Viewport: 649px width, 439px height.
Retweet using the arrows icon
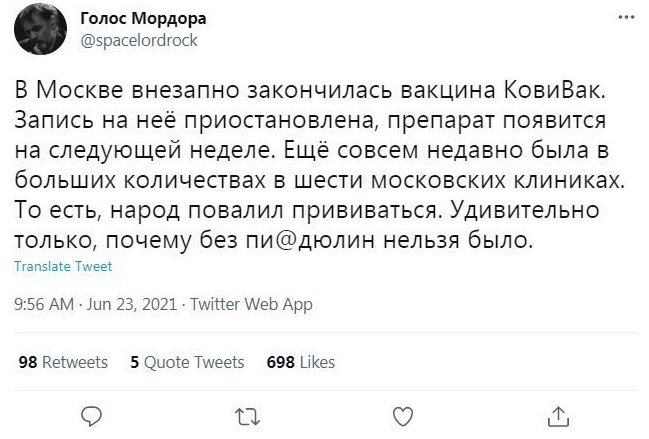245,414
